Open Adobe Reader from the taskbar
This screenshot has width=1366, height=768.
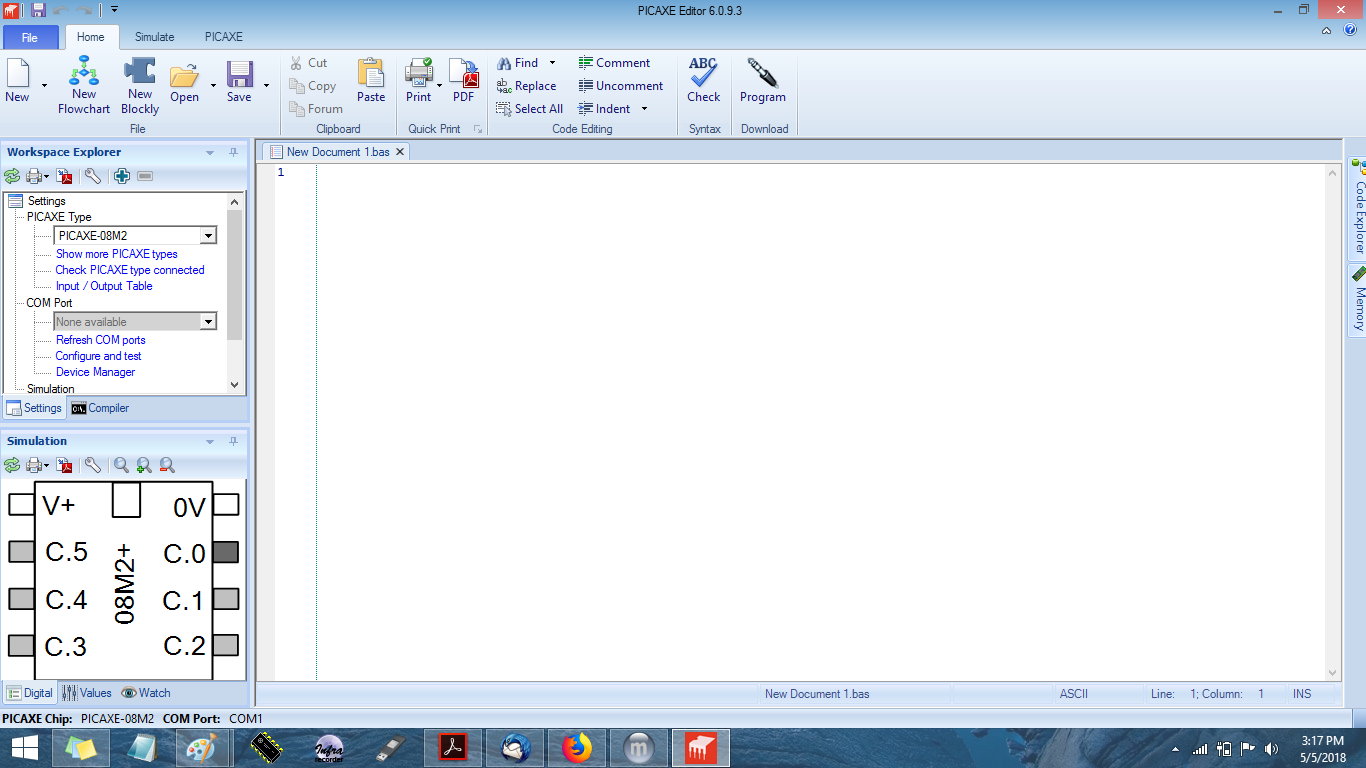[454, 747]
